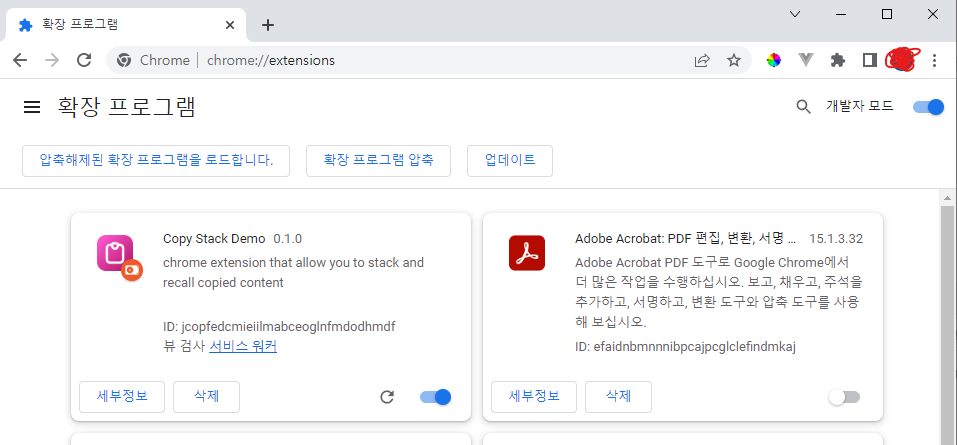Screen dimensions: 957x445
Task: Select the 확장 프로그램 browser tab
Action: pyautogui.click(x=127, y=25)
